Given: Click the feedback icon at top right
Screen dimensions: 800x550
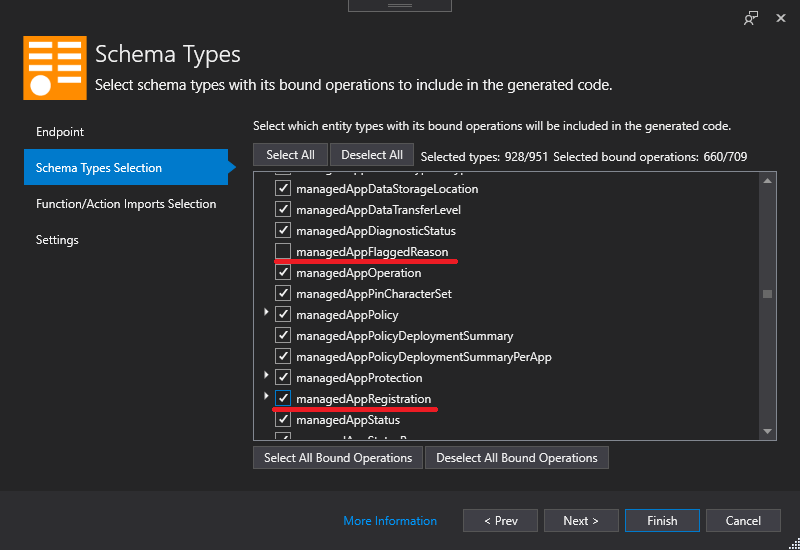Looking at the screenshot, I should pyautogui.click(x=751, y=18).
